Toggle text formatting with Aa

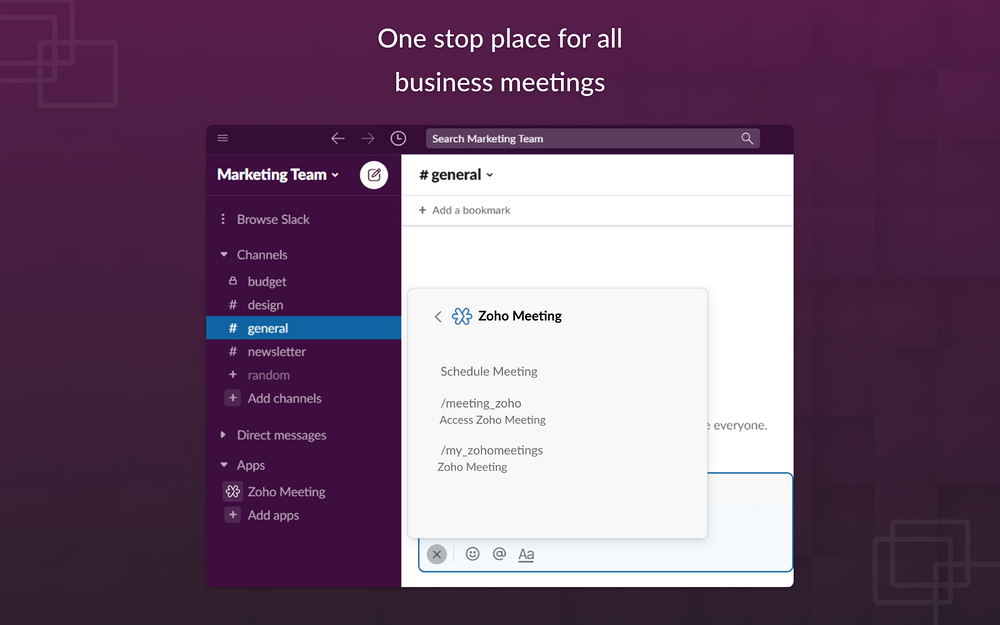526,555
